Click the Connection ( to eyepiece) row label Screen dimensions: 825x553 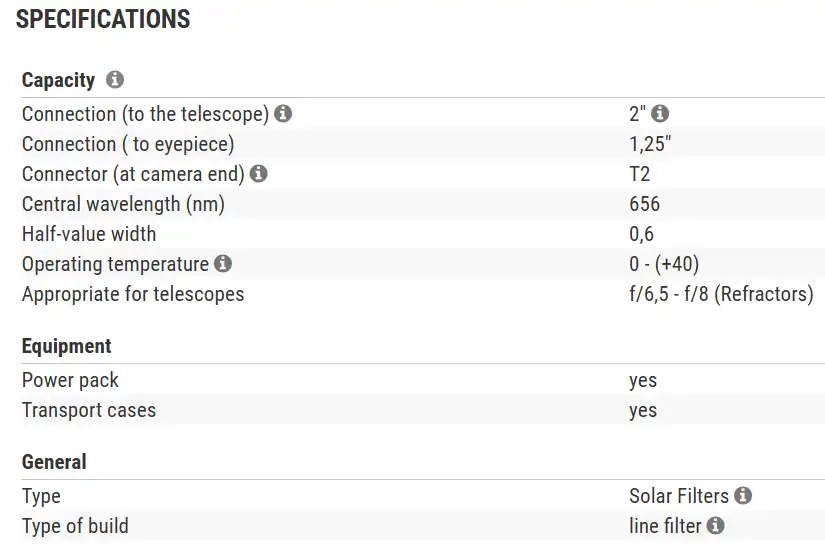click(128, 144)
